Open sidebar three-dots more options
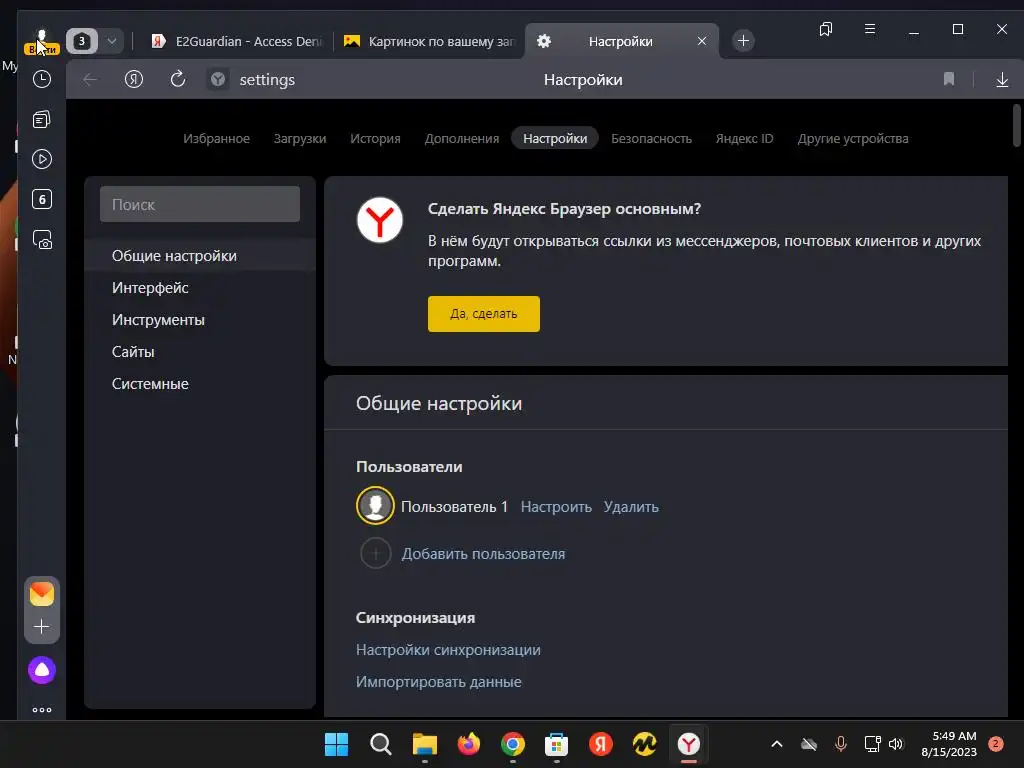The height and width of the screenshot is (768, 1024). tap(42, 710)
